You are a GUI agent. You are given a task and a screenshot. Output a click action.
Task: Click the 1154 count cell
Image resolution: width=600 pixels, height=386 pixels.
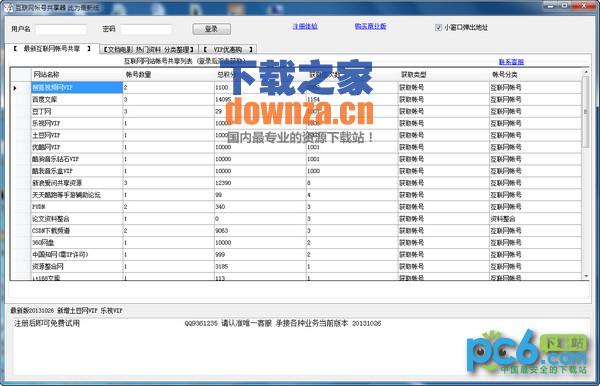pyautogui.click(x=352, y=99)
